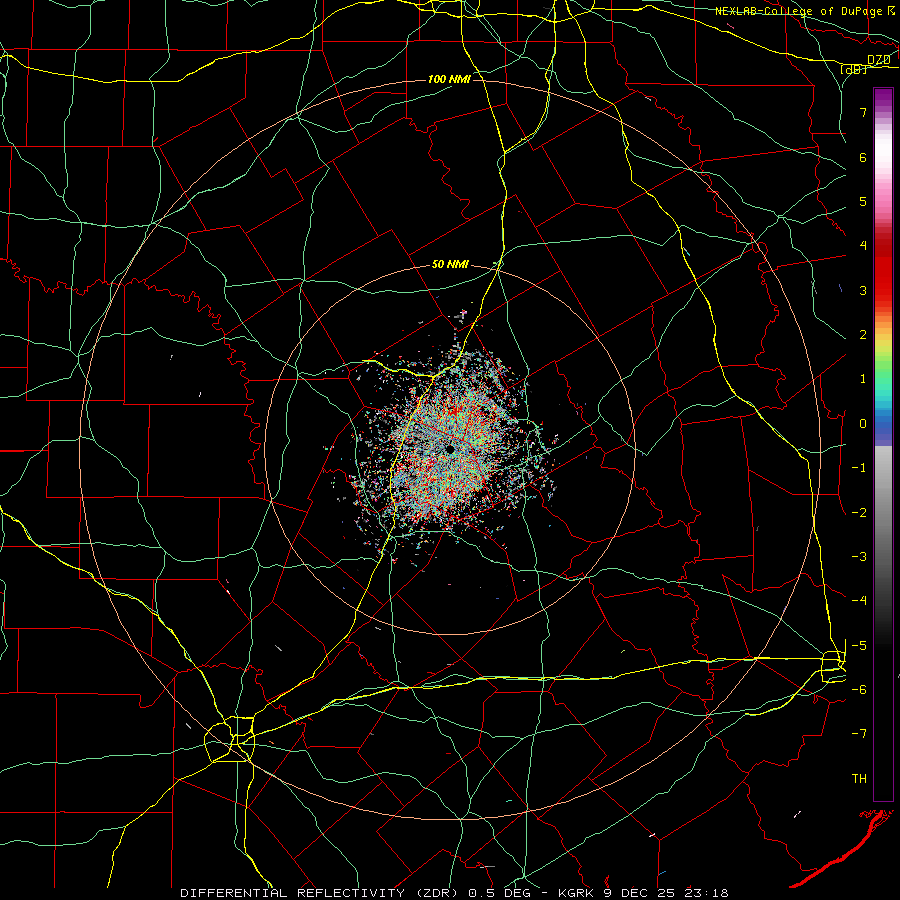Click the positive 6 dB scale label
Viewport: 900px width, 900px height.
point(863,157)
